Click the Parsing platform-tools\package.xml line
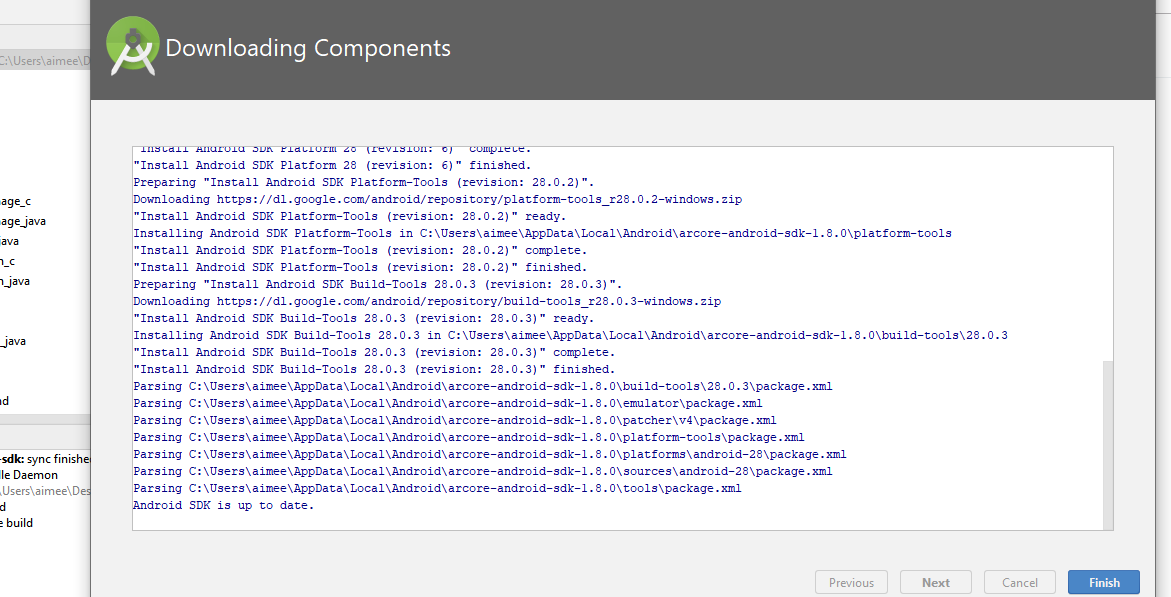This screenshot has width=1171, height=597. [x=469, y=438]
